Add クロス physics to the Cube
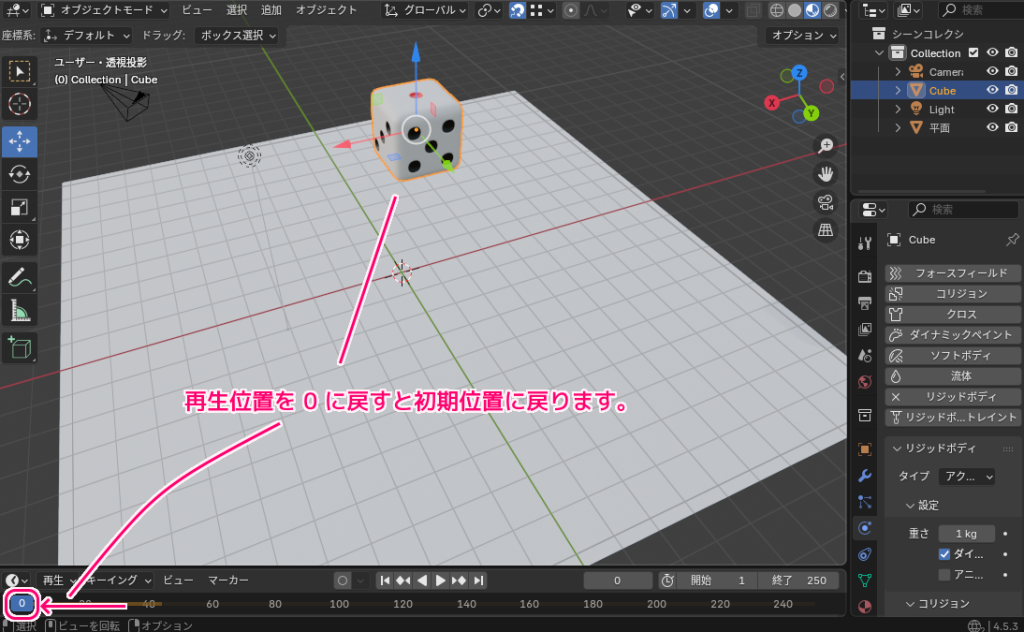This screenshot has height=632, width=1024. 952,313
